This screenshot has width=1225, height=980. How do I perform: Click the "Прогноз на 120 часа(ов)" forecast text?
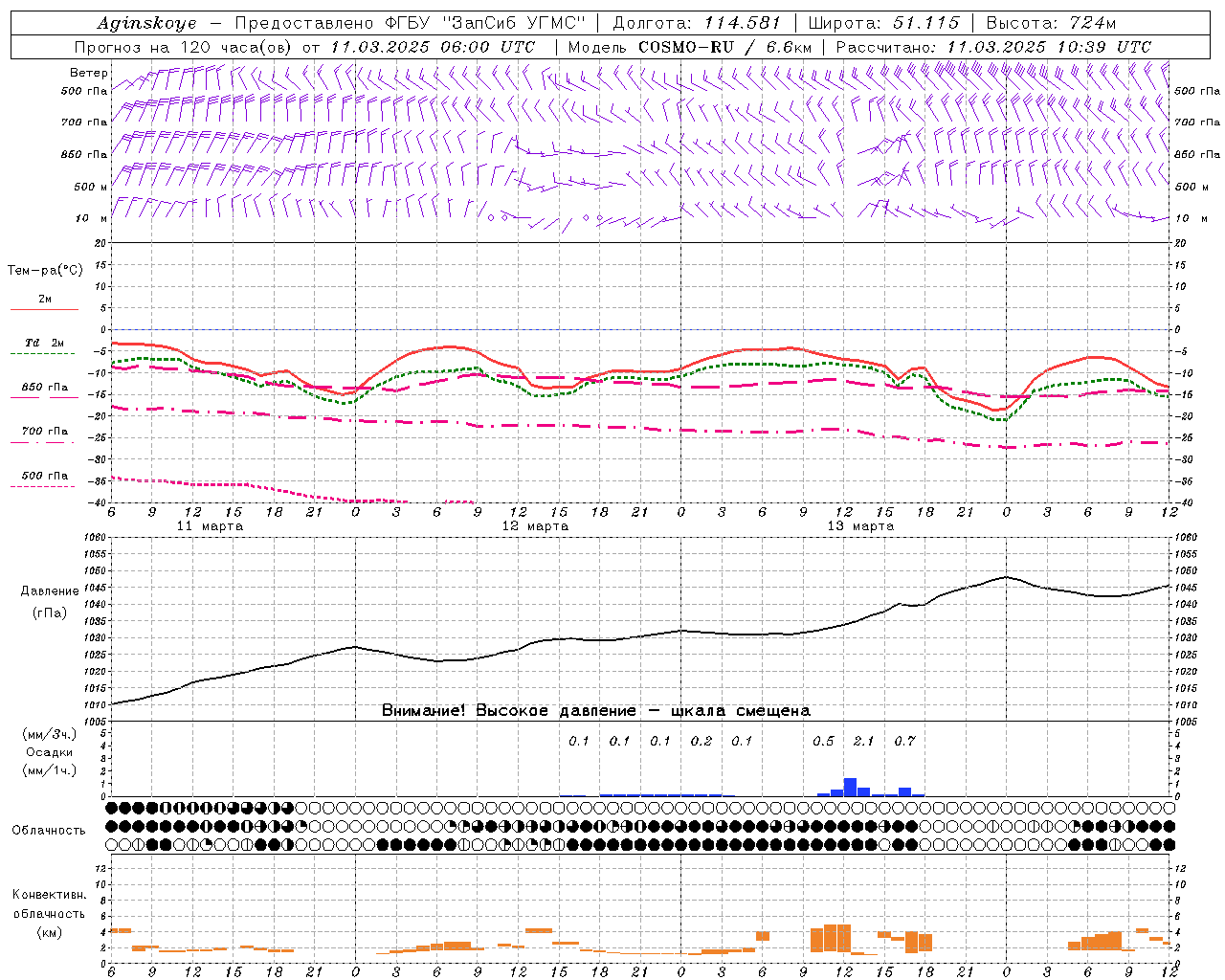[185, 47]
